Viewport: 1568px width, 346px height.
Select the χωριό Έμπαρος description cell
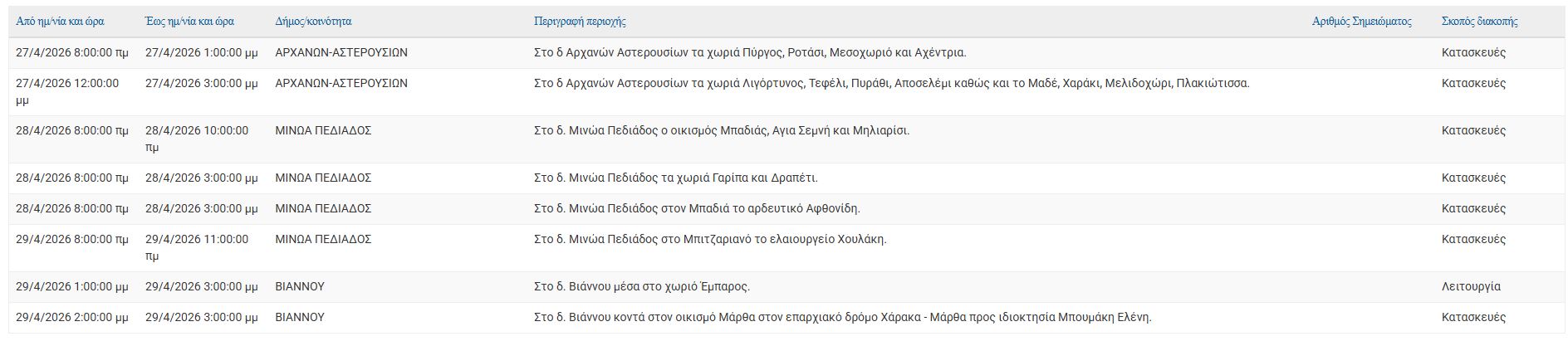(641, 287)
